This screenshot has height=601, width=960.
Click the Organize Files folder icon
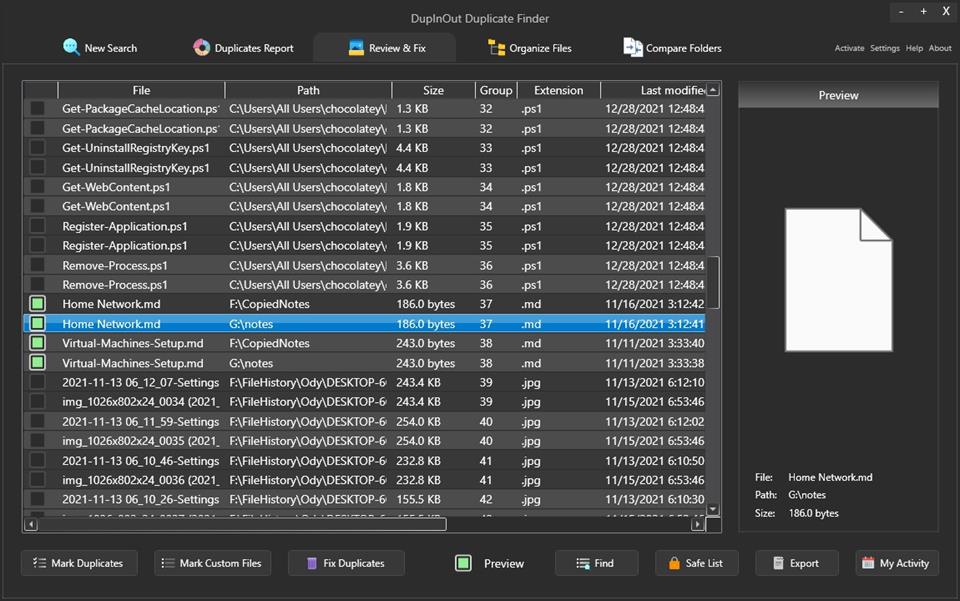point(496,47)
